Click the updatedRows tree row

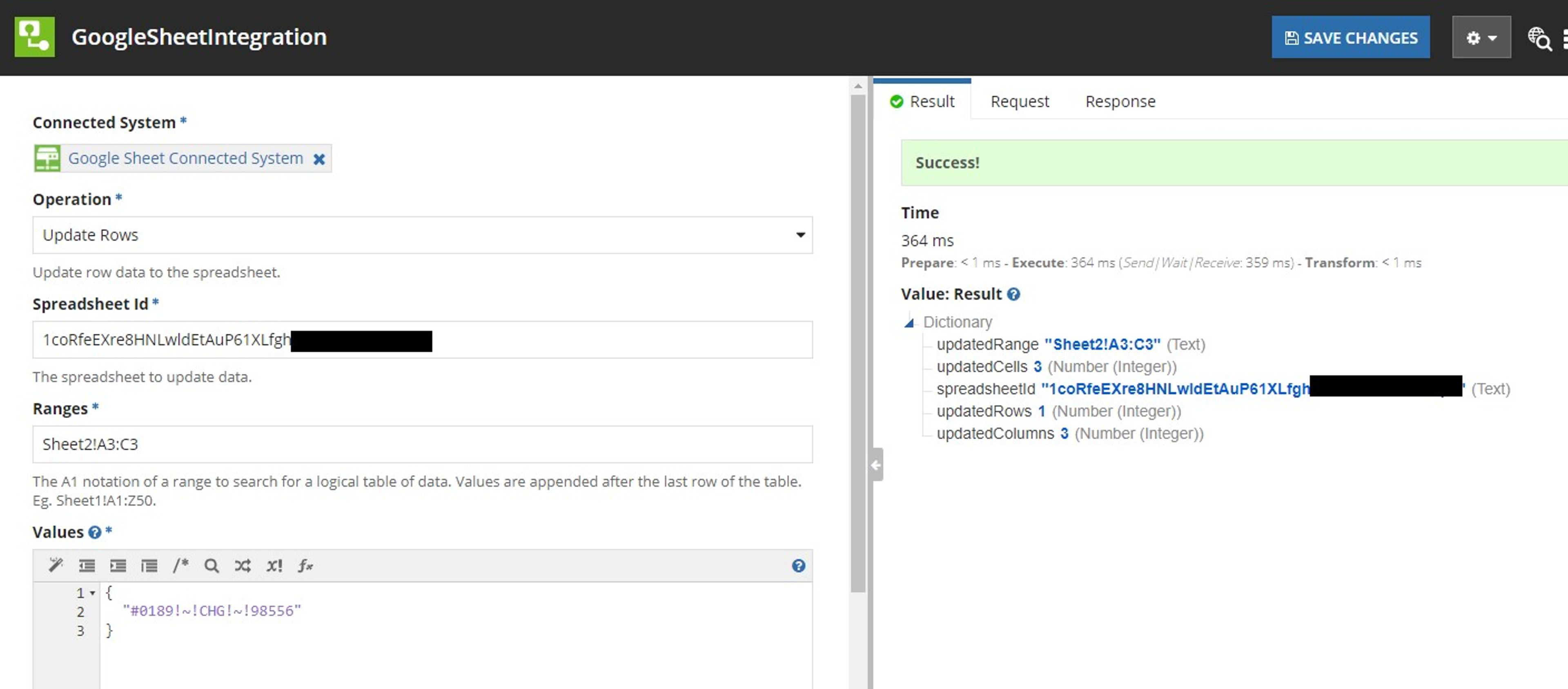click(x=1058, y=411)
